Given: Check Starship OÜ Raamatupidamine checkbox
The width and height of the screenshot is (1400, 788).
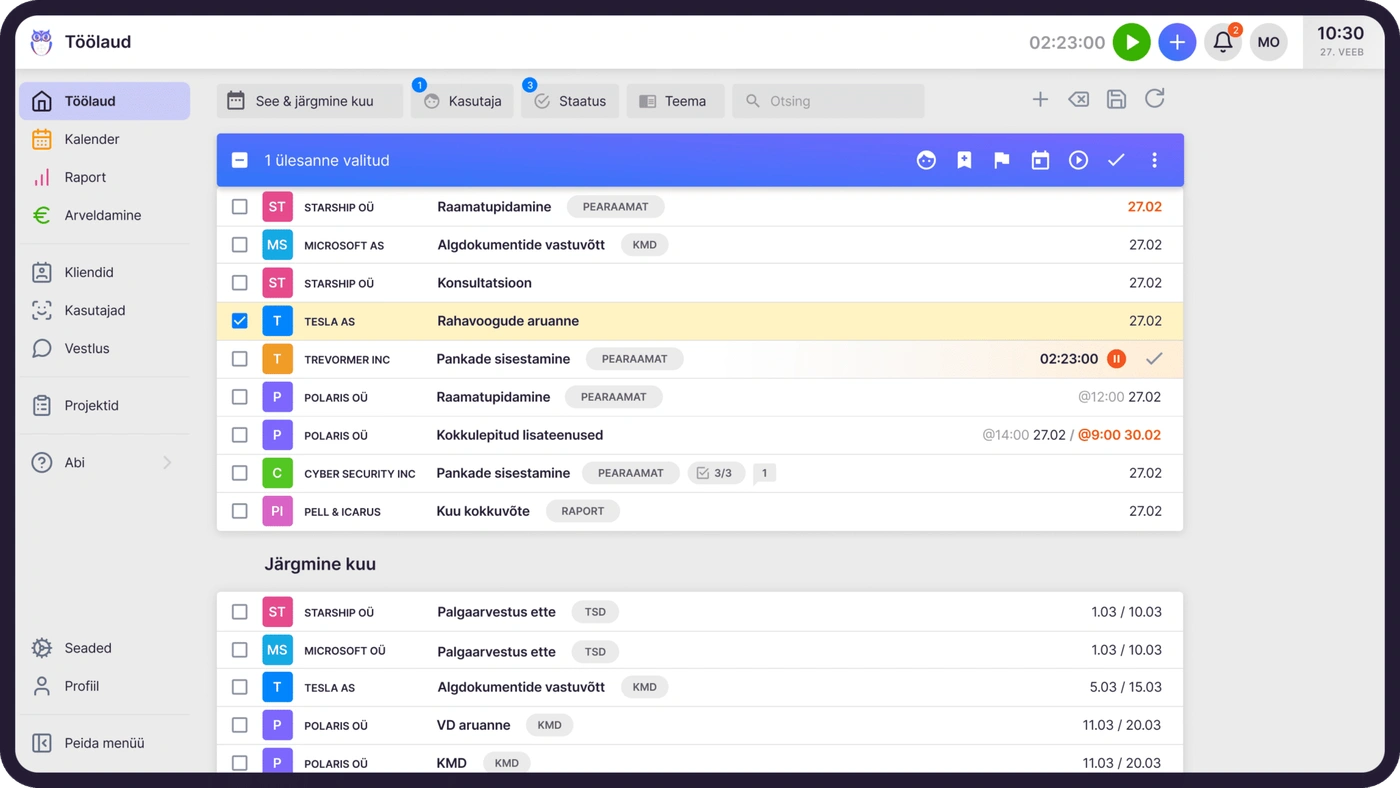Looking at the screenshot, I should [240, 207].
